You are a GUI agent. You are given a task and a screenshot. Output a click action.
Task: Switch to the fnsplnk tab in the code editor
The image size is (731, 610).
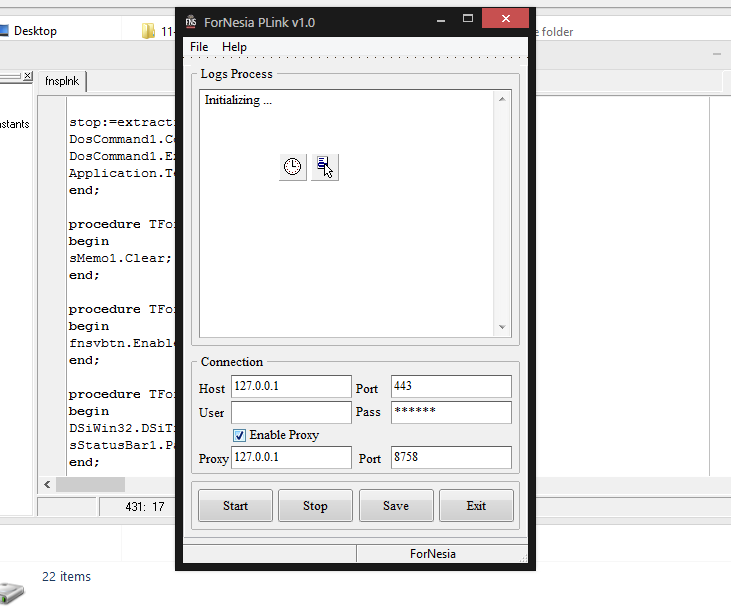tap(62, 81)
